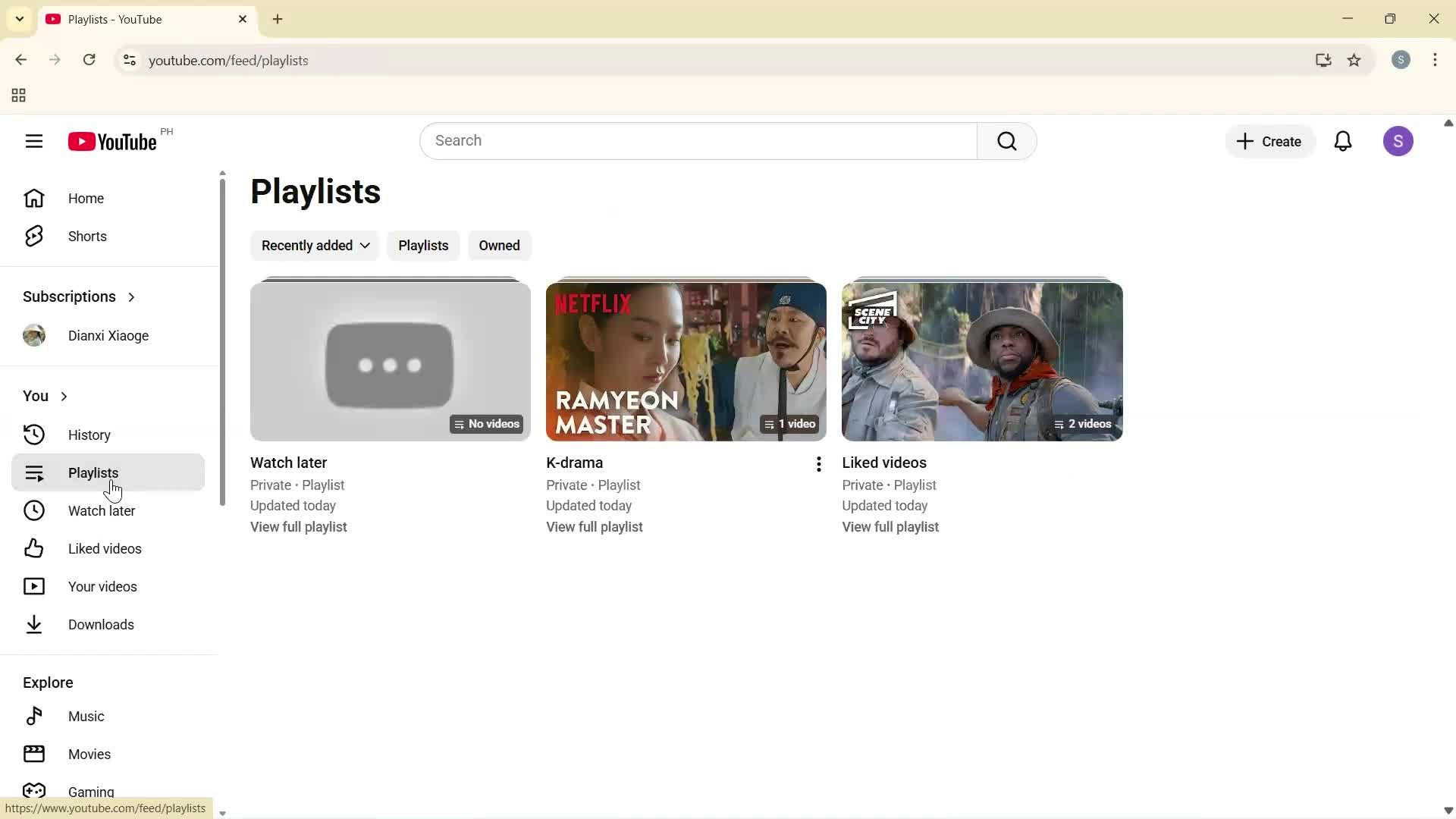Select the Playlists filter chip

422,245
